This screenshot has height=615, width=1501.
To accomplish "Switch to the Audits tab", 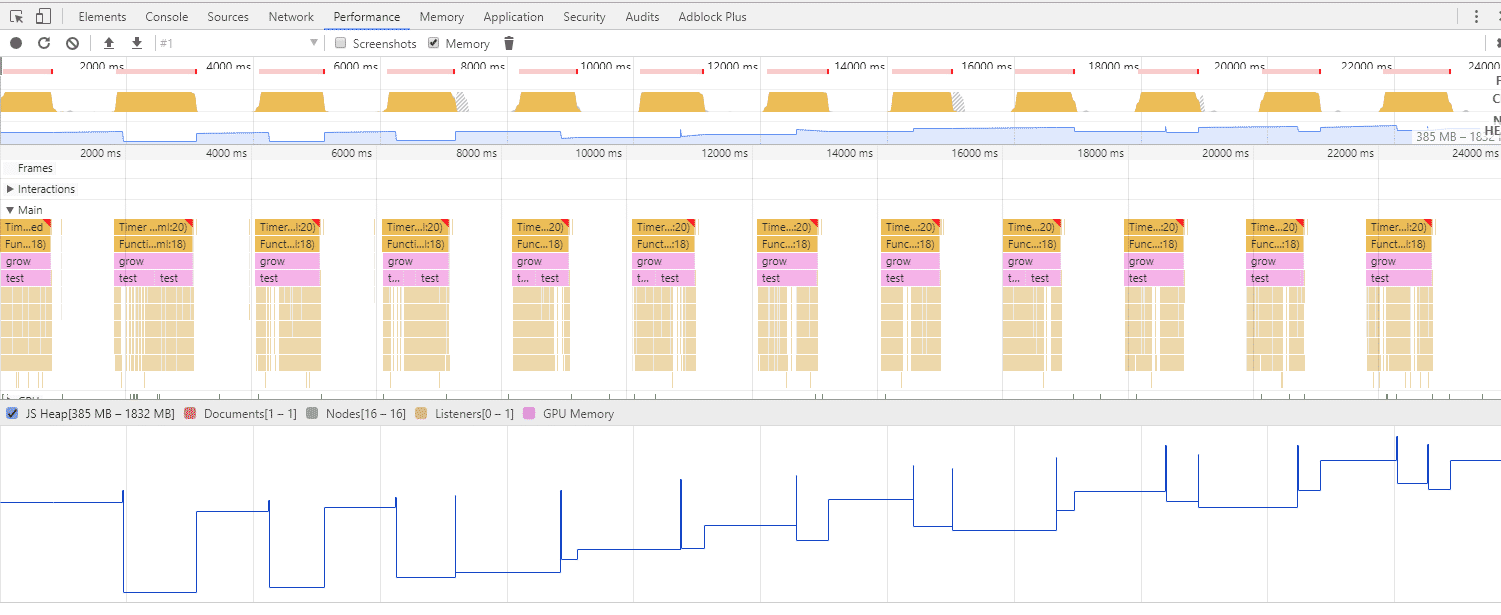I will click(x=642, y=17).
